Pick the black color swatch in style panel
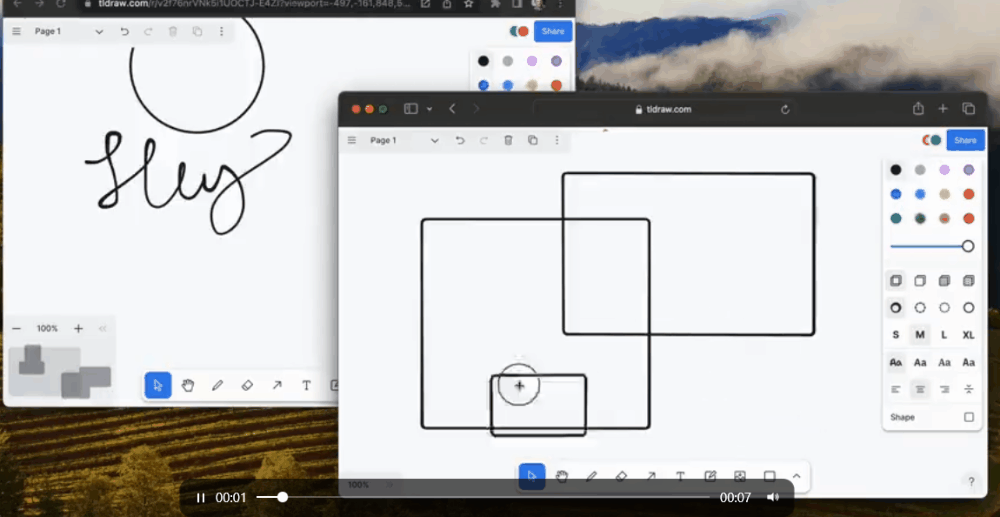The width and height of the screenshot is (1000, 517). coord(895,170)
